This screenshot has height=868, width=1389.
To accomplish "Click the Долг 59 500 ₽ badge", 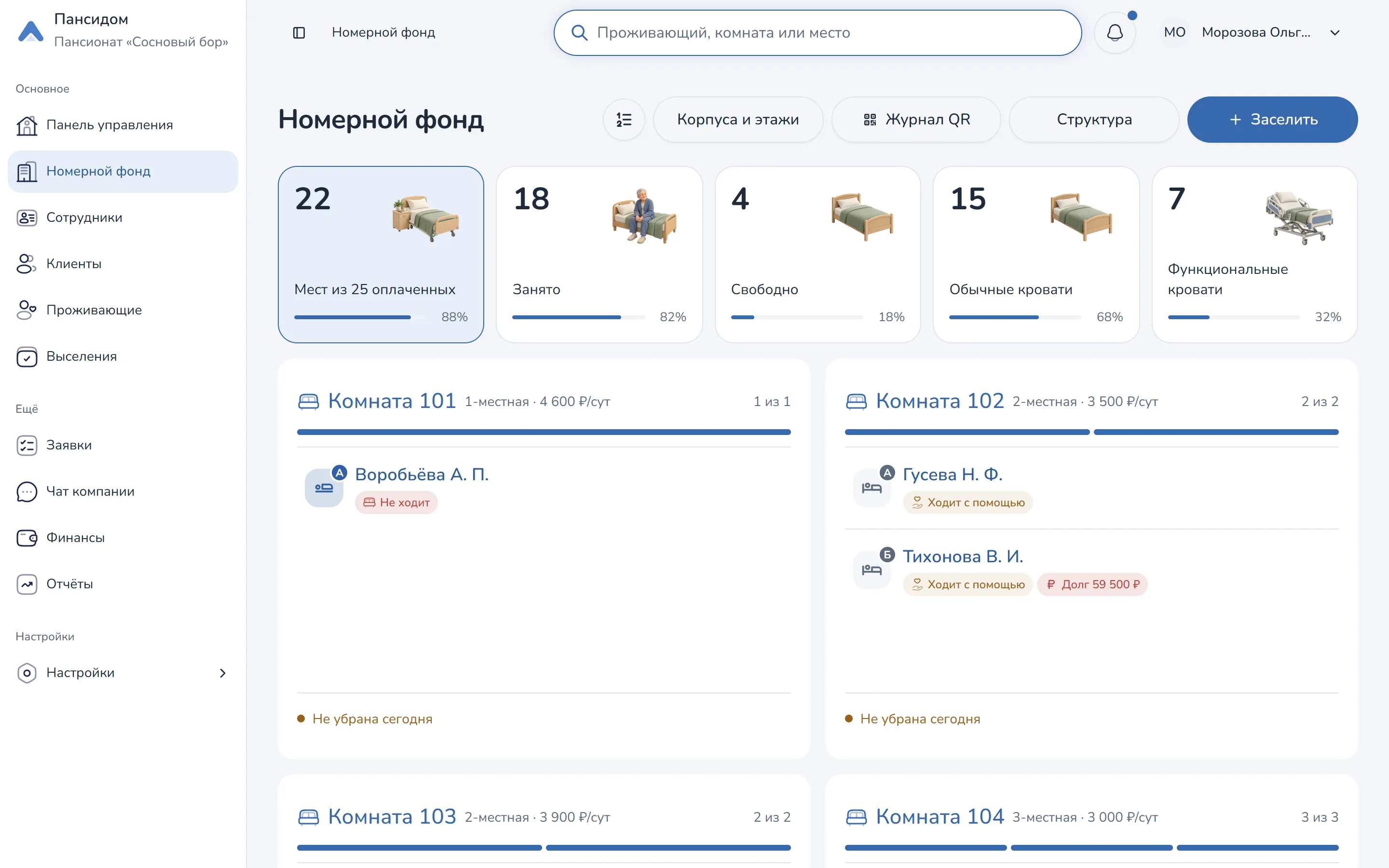I will click(1092, 584).
